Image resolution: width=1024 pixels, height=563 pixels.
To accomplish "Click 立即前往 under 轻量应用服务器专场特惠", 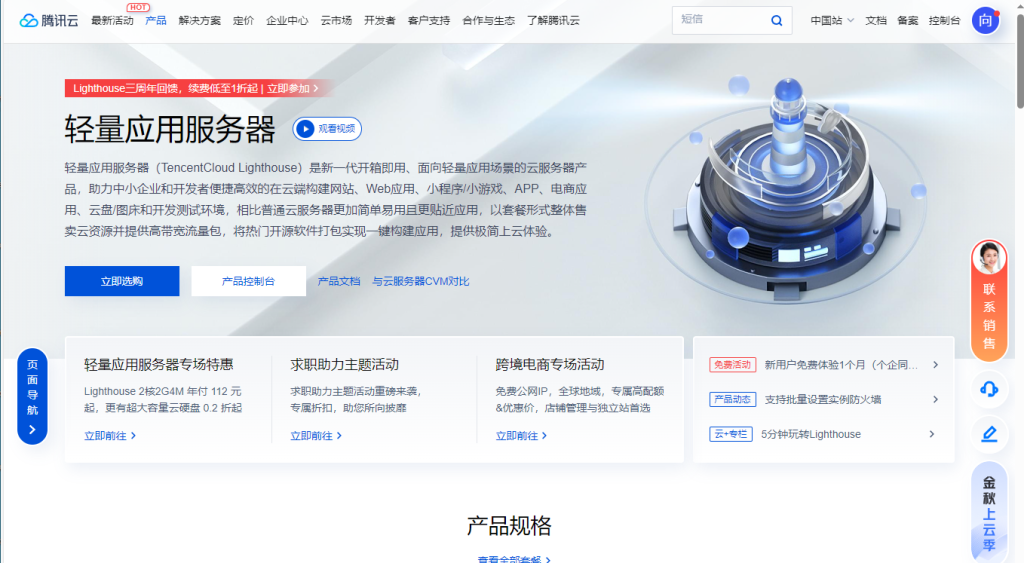I will [110, 436].
